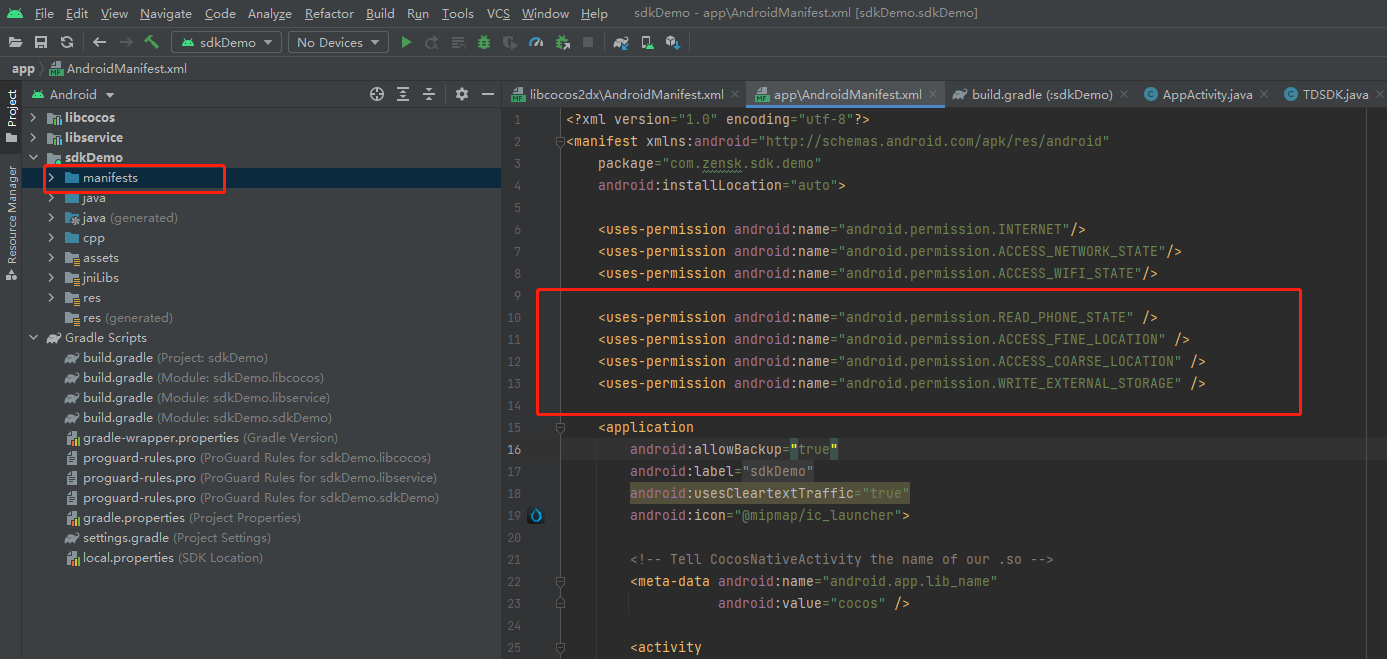1387x659 pixels.
Task: Fold the application tag on line 15
Action: (x=560, y=427)
